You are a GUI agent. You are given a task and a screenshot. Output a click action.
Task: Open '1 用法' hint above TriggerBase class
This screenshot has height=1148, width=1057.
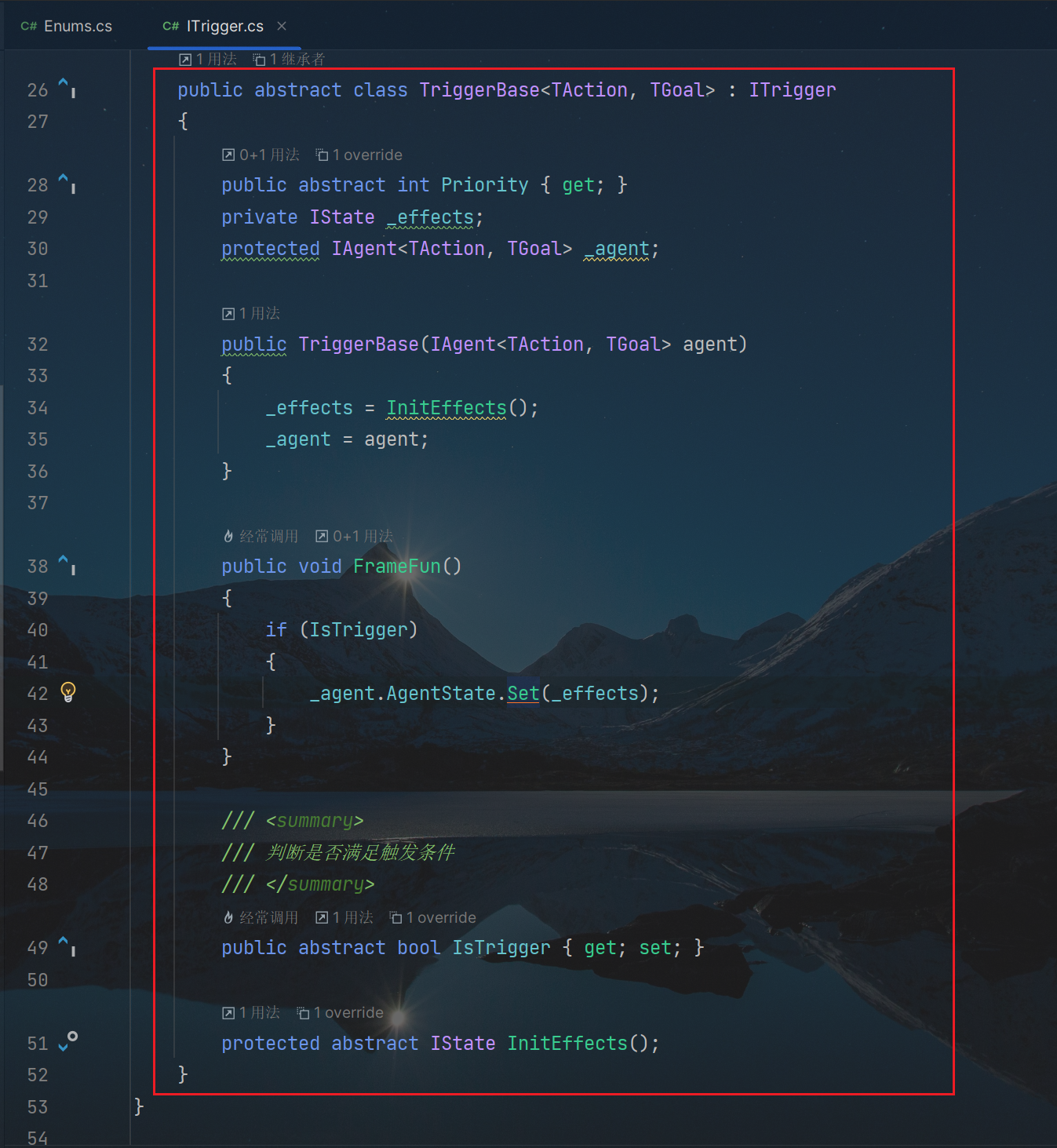coord(208,59)
